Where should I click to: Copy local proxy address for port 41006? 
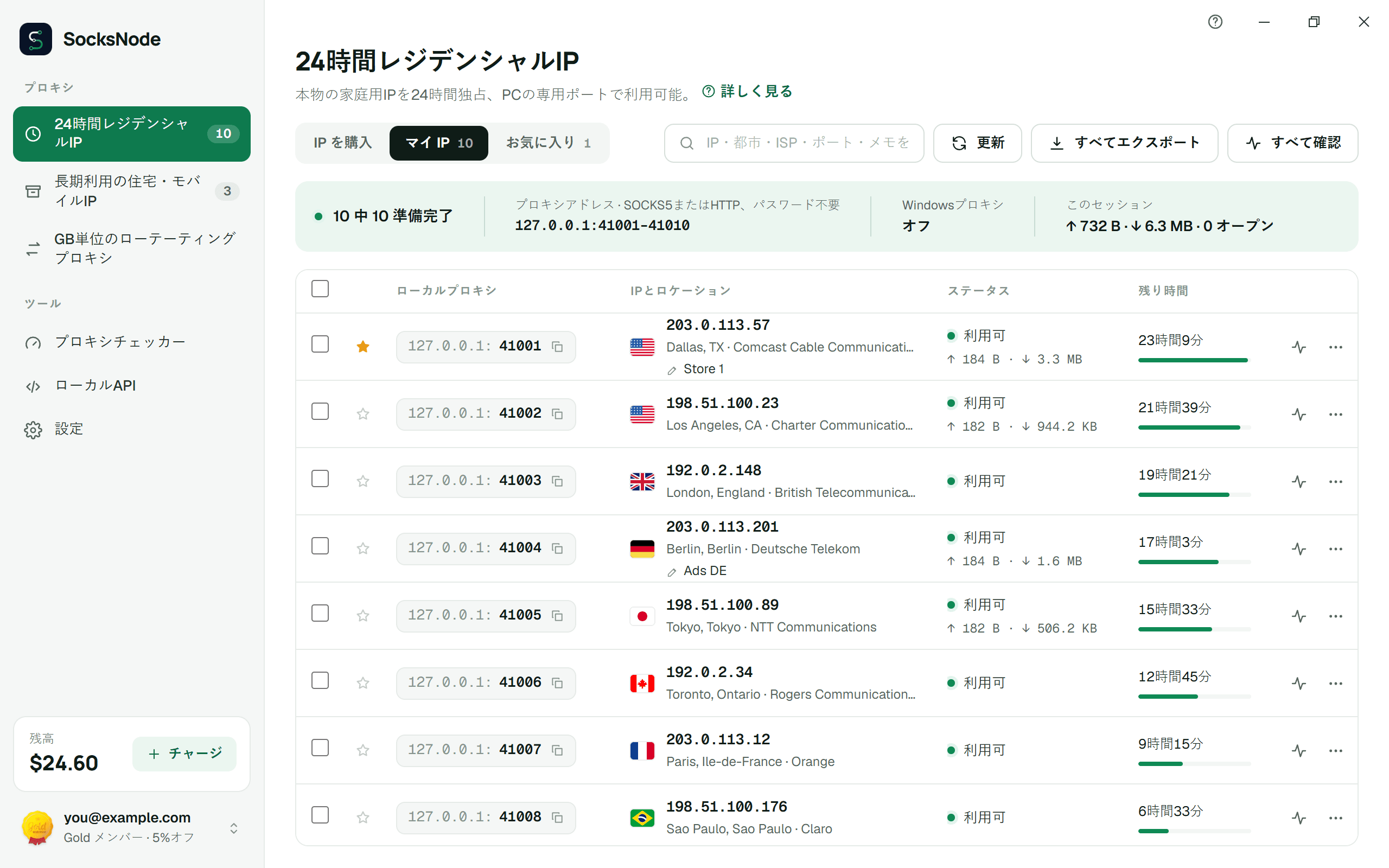click(557, 682)
